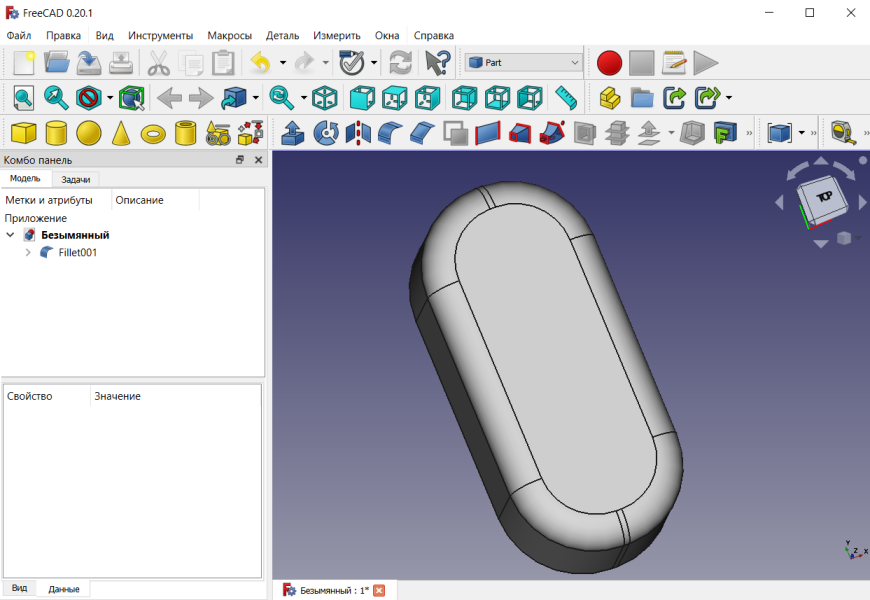
Task: Open the Правка menu
Action: (63, 36)
